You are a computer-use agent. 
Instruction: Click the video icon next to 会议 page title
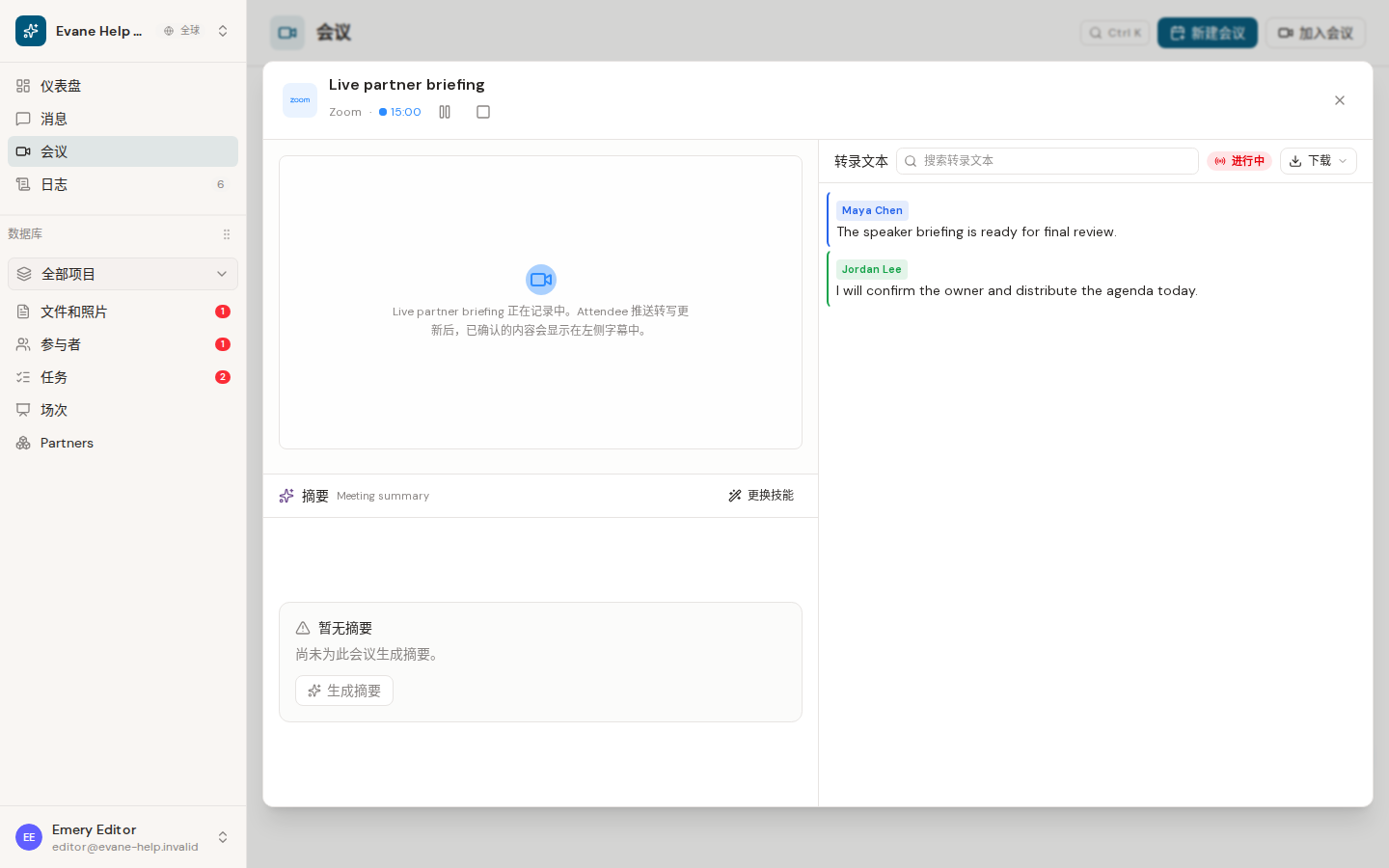(x=287, y=33)
